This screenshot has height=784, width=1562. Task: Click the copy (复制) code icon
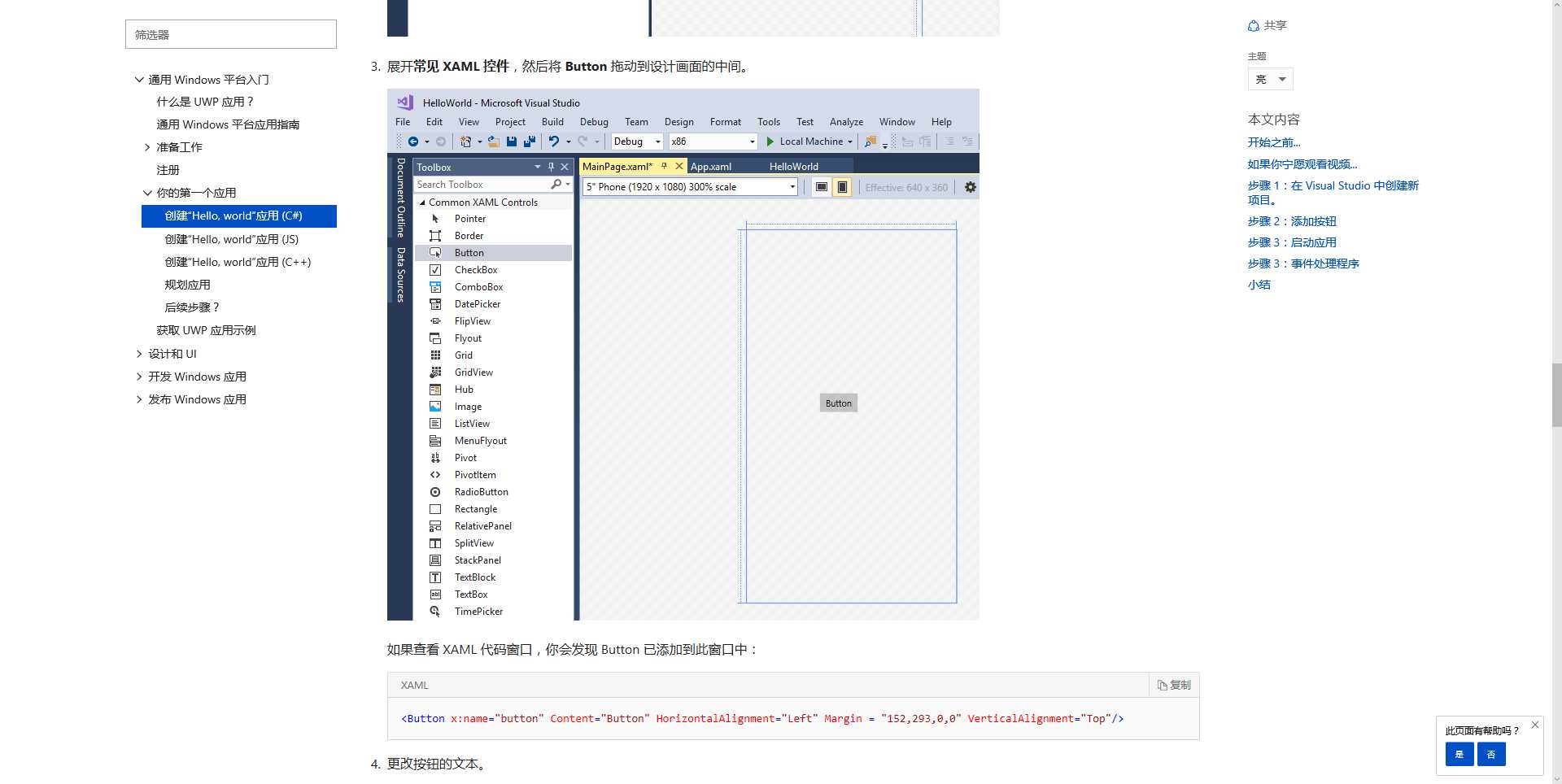1163,686
